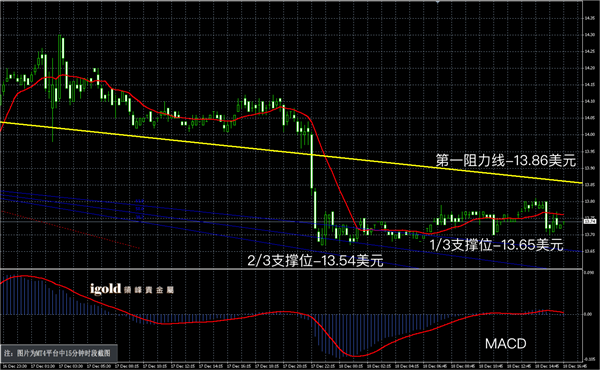Image resolution: width=600 pixels, height=370 pixels.
Task: Click the MT4 15分钟时段 note box
Action: tap(59, 353)
